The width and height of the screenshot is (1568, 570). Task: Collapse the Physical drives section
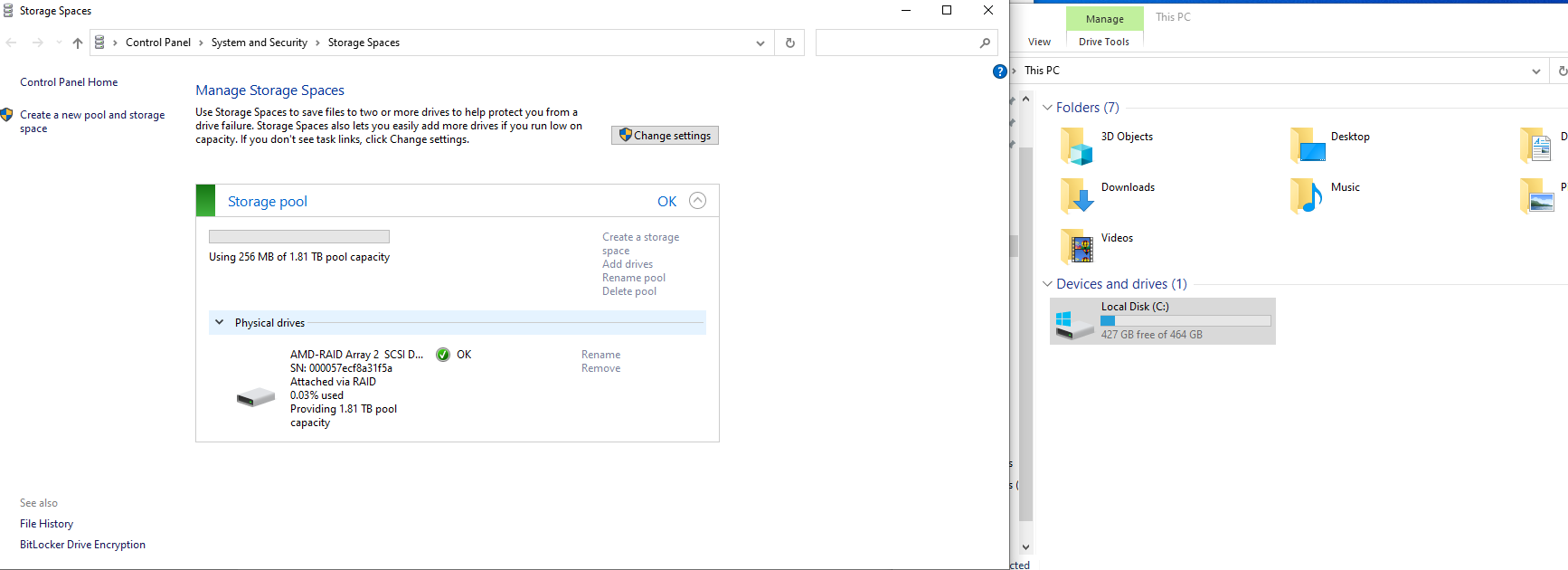tap(219, 323)
